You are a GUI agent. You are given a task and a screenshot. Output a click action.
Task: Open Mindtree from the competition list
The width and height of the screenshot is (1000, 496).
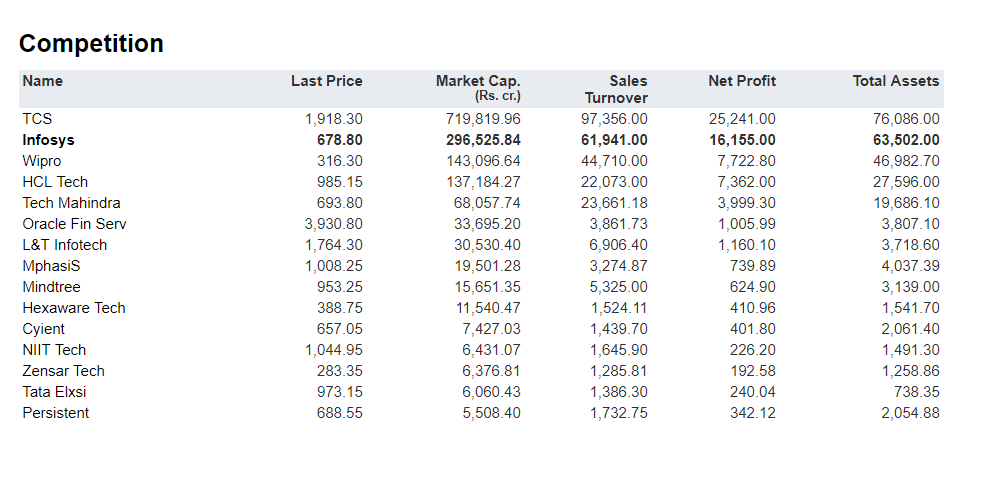pyautogui.click(x=51, y=287)
